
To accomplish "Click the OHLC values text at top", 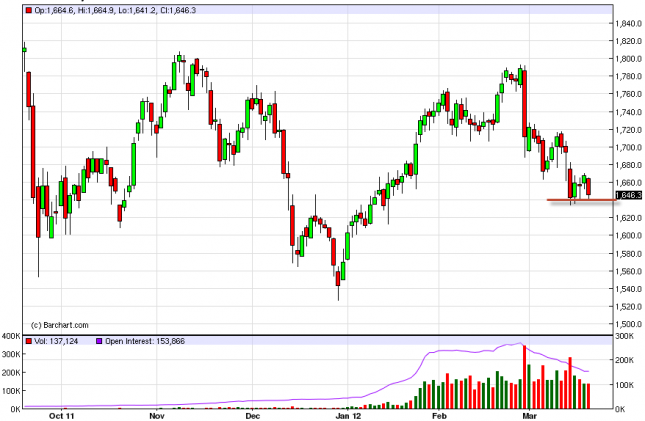I will click(115, 10).
